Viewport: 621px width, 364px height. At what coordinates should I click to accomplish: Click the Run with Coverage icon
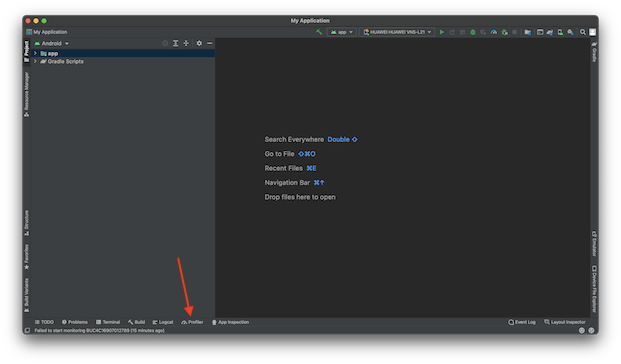[483, 32]
